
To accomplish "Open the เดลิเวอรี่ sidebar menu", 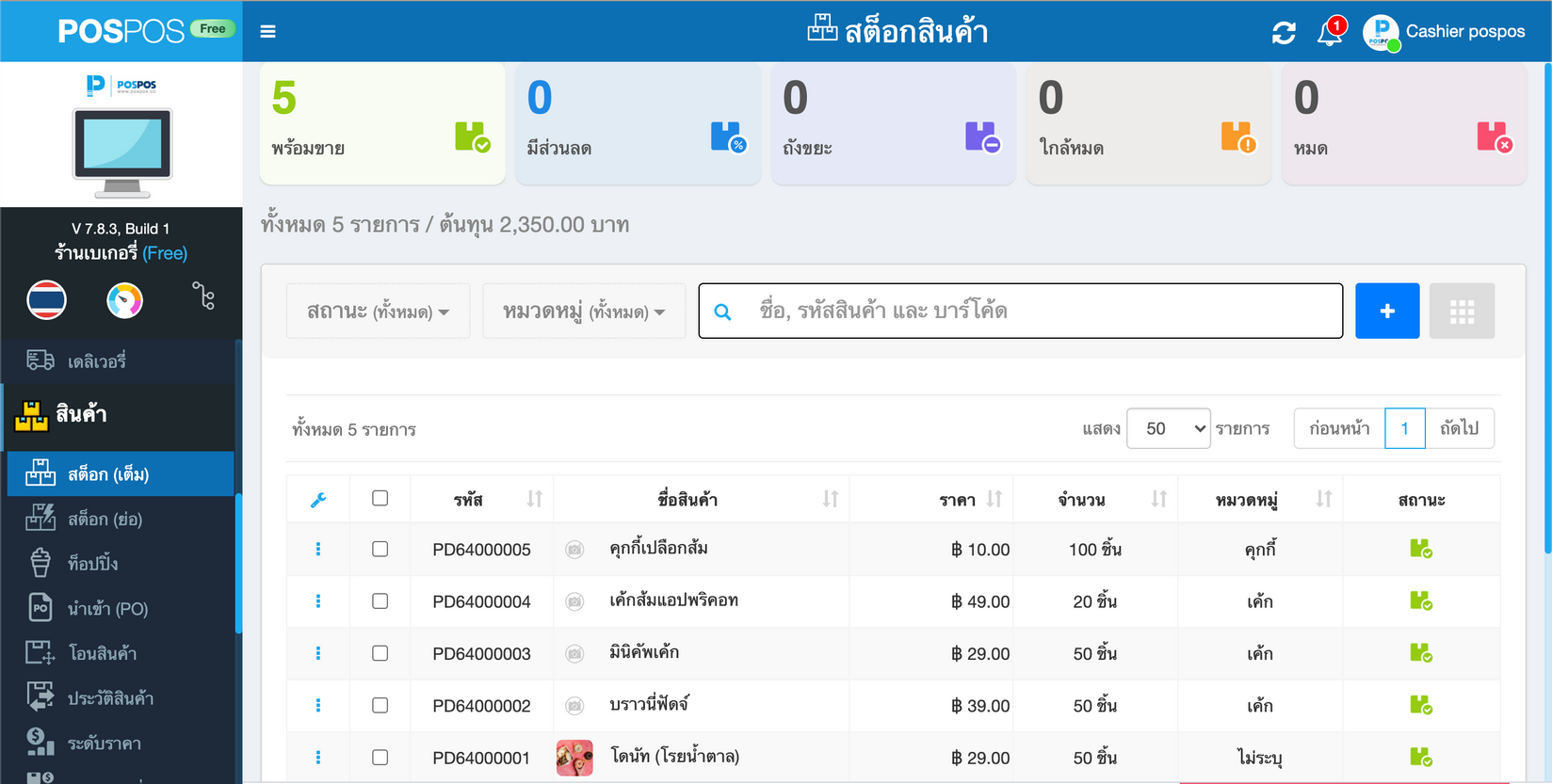I will coord(117,360).
